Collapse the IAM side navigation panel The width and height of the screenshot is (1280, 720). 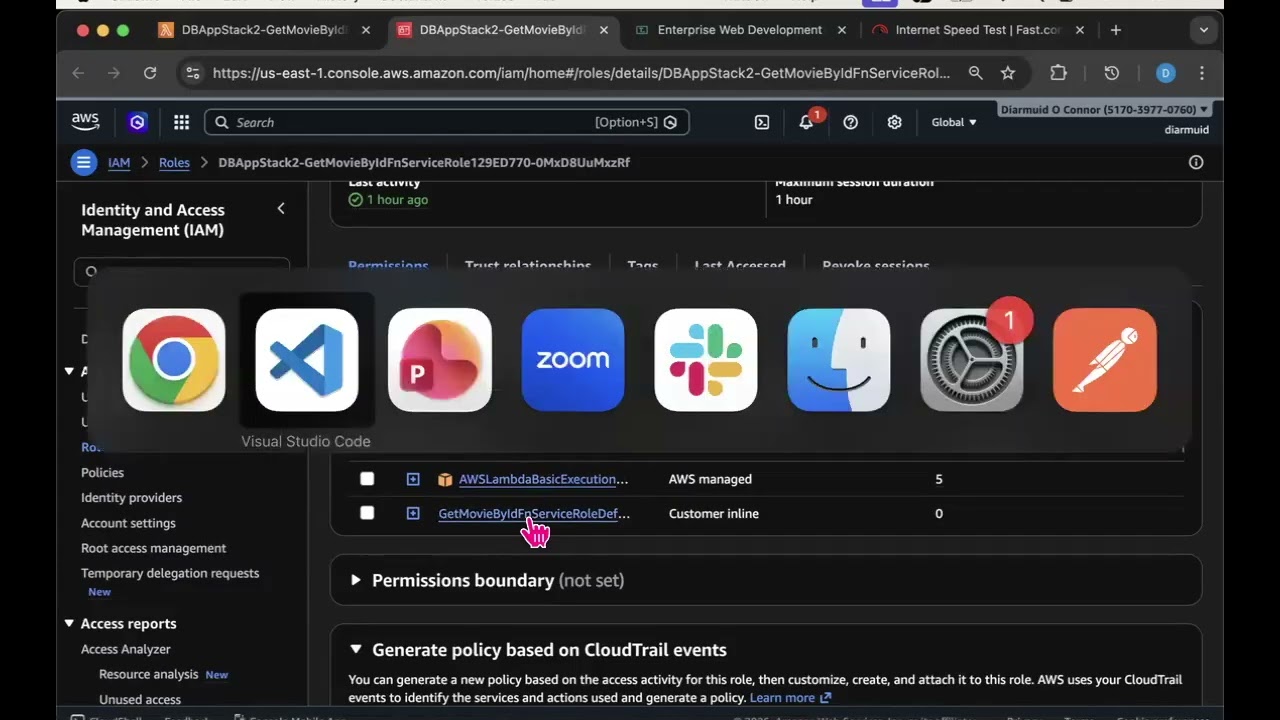[281, 208]
